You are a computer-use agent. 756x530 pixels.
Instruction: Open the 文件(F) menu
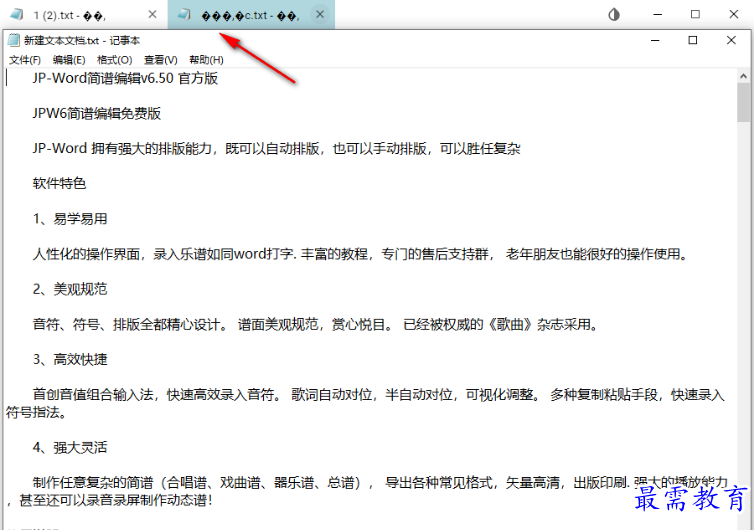point(25,60)
